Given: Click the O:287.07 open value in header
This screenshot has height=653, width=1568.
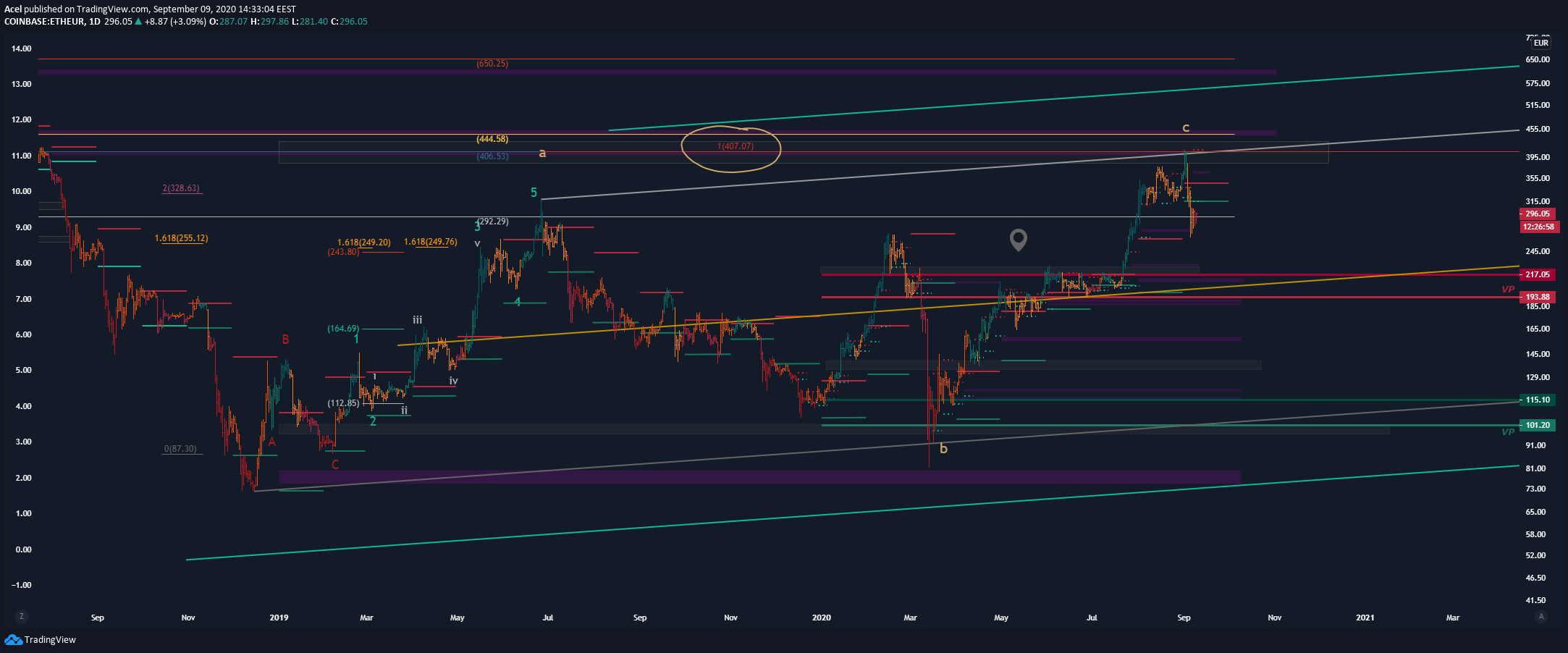Looking at the screenshot, I should tap(228, 22).
